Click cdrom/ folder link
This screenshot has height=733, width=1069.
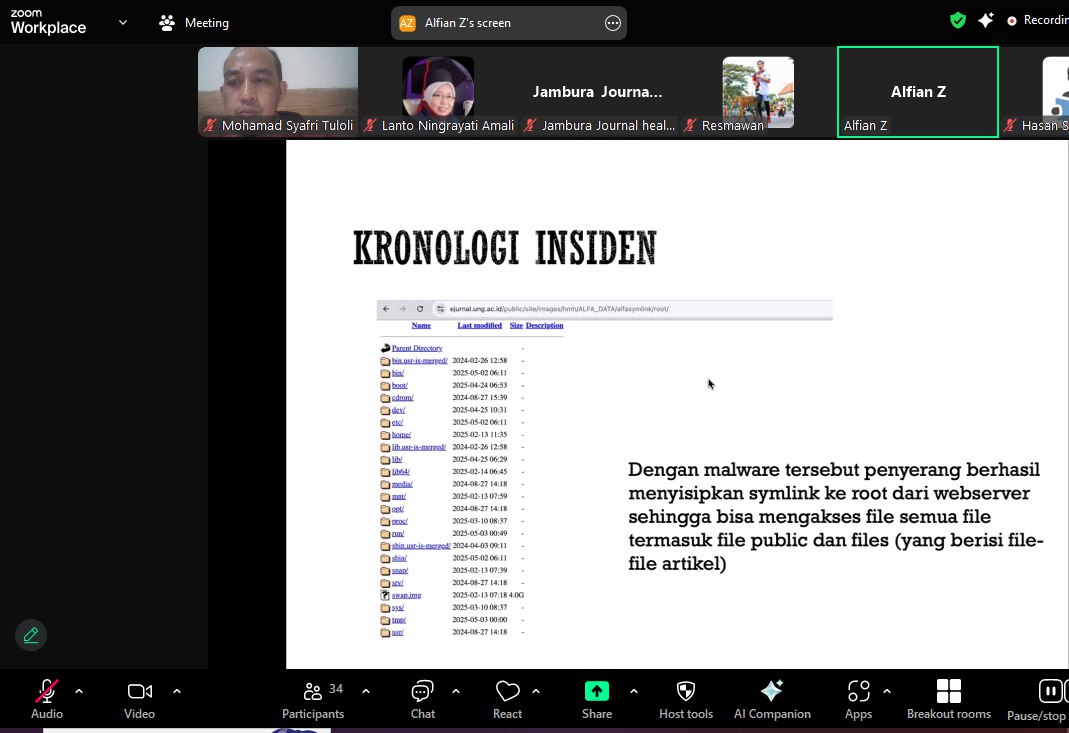click(x=402, y=398)
